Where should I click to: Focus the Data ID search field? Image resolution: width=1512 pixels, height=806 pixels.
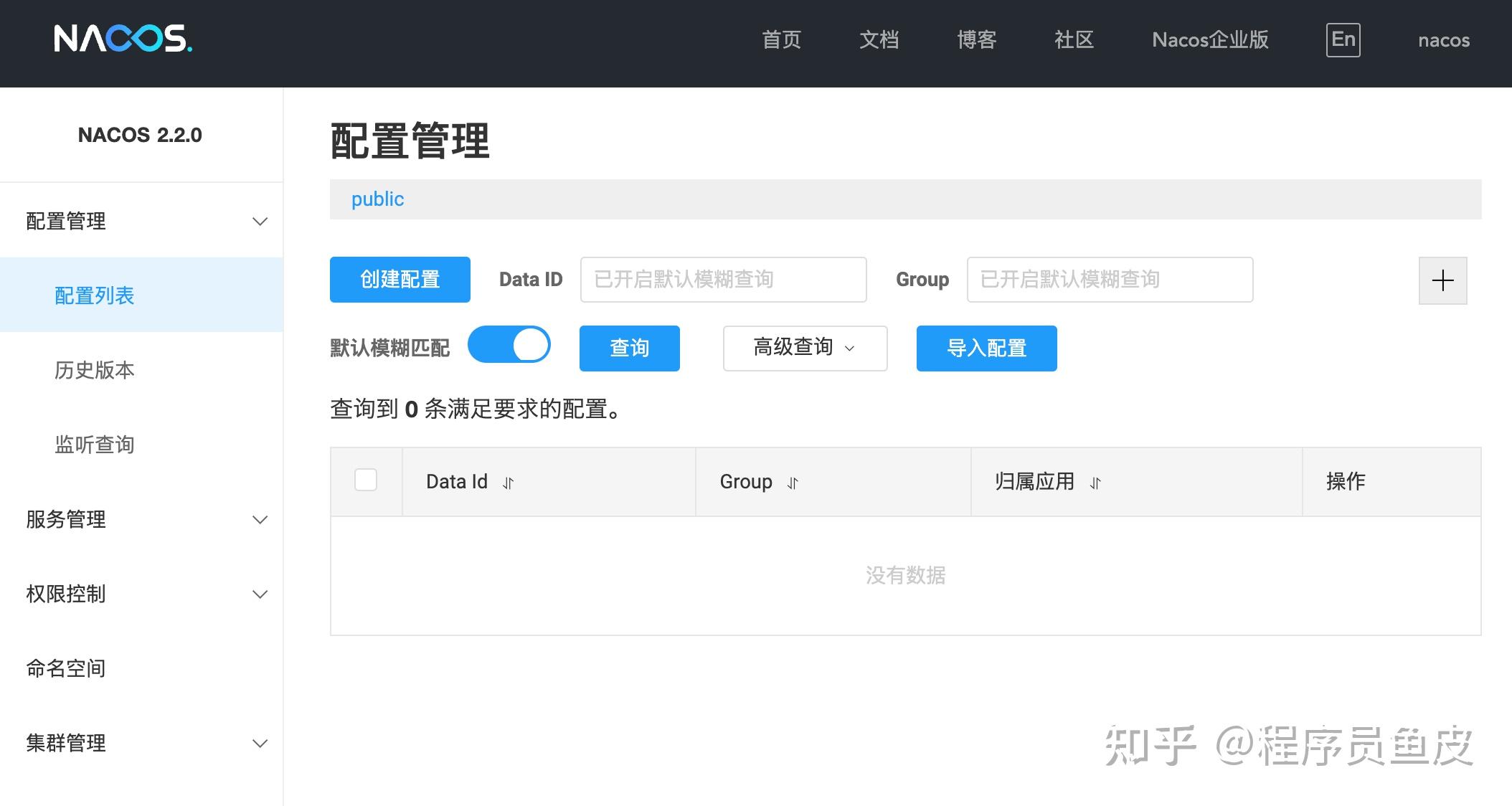723,280
